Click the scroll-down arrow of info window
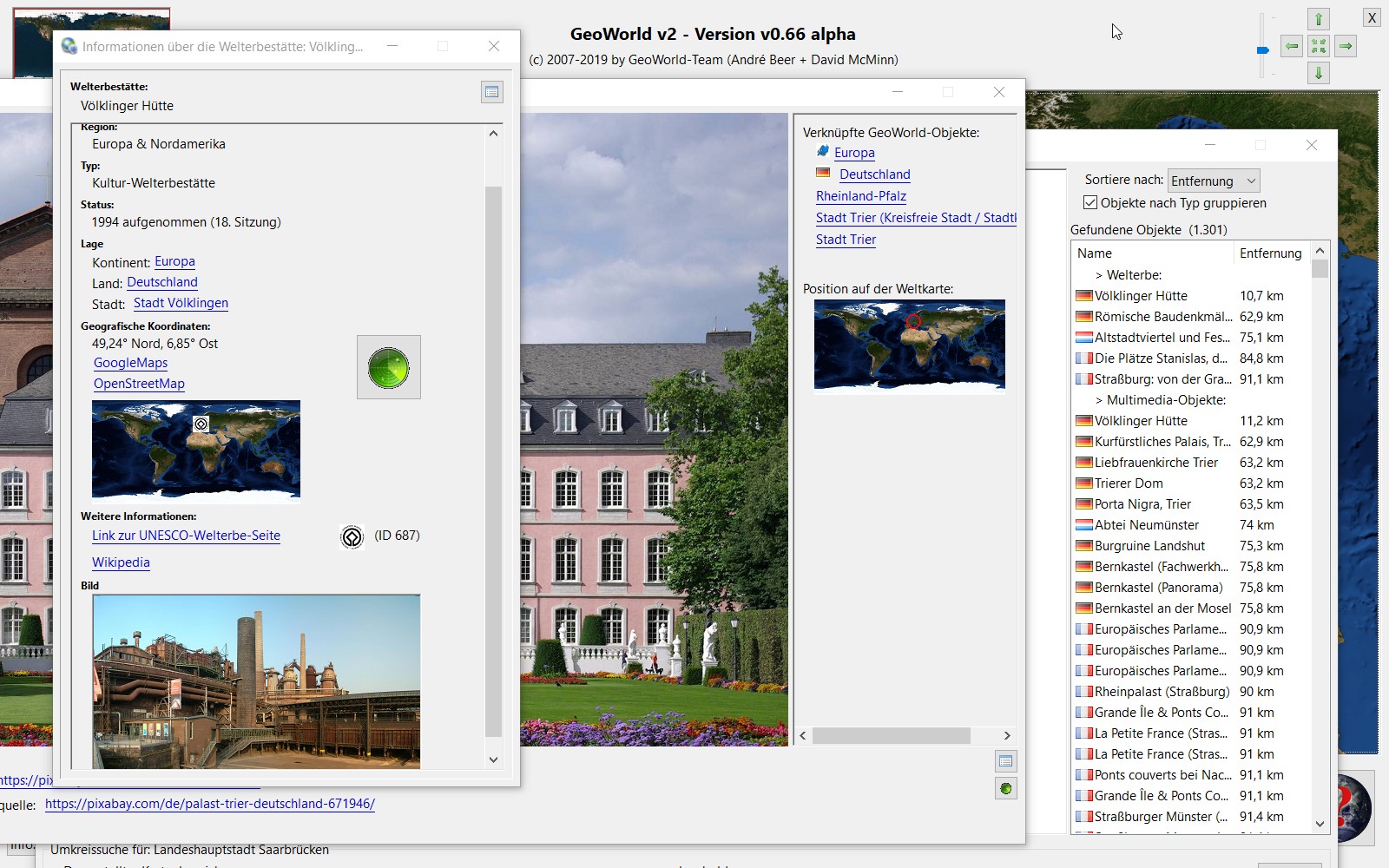 coord(493,759)
